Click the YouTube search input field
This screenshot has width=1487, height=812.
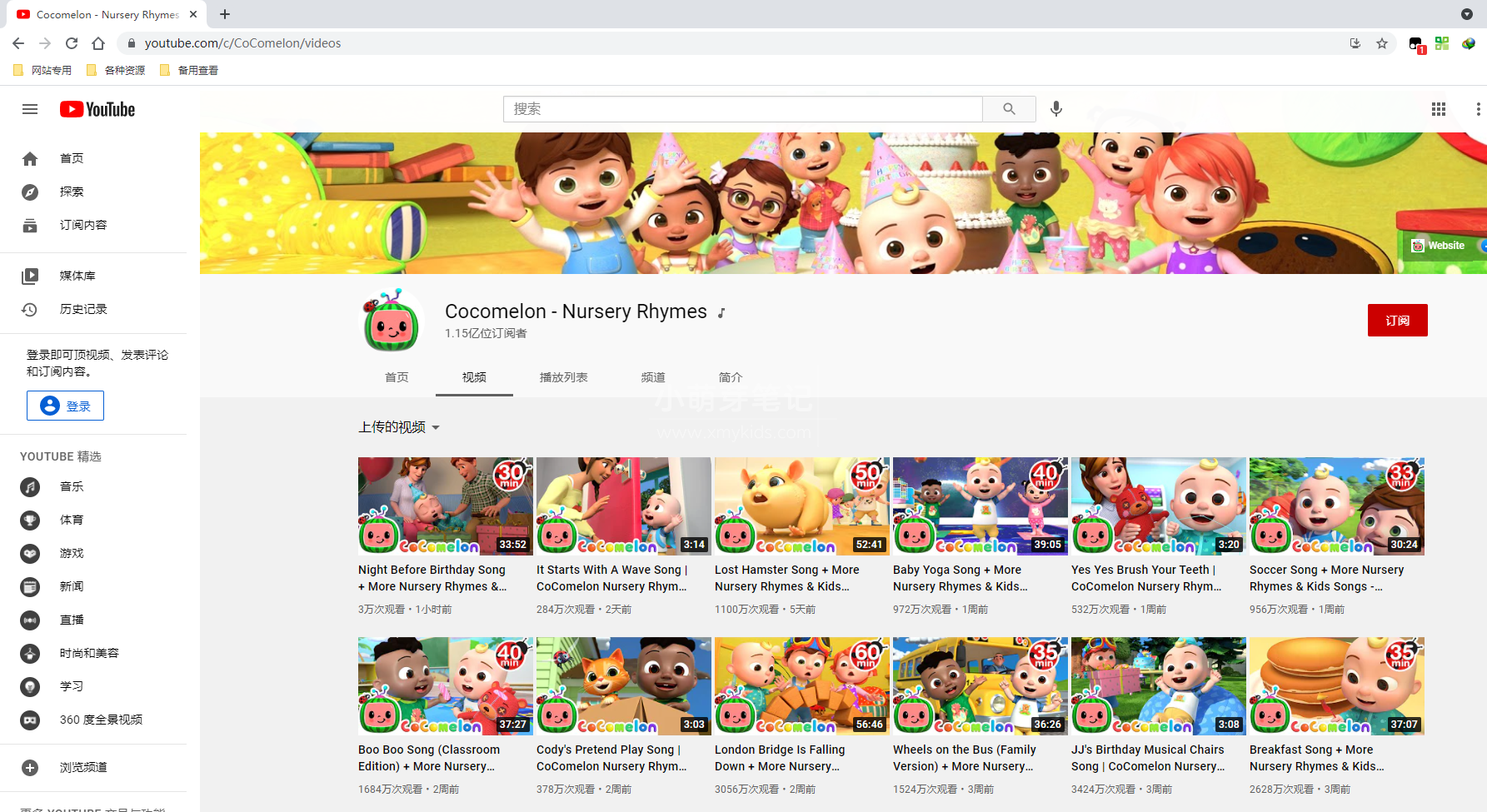coord(742,109)
